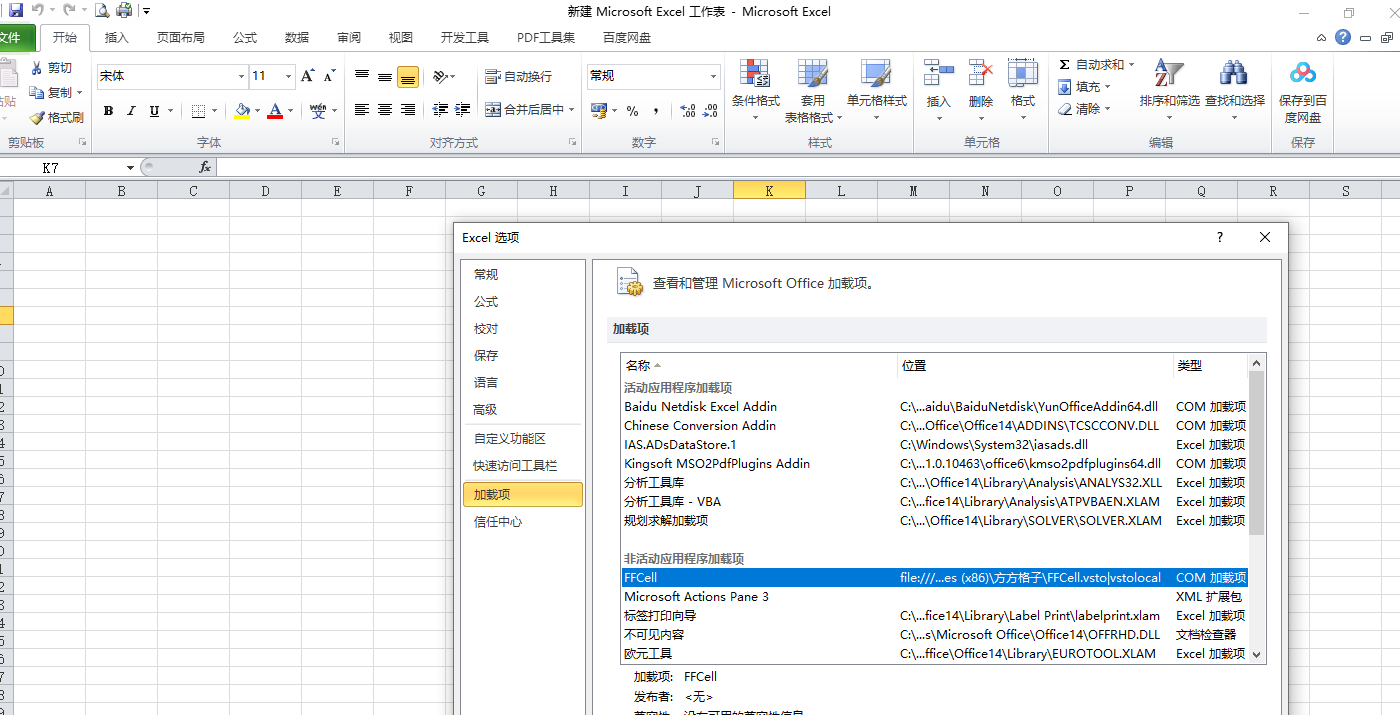
Task: Open Find and Select (查找和选择)
Action: [1234, 90]
